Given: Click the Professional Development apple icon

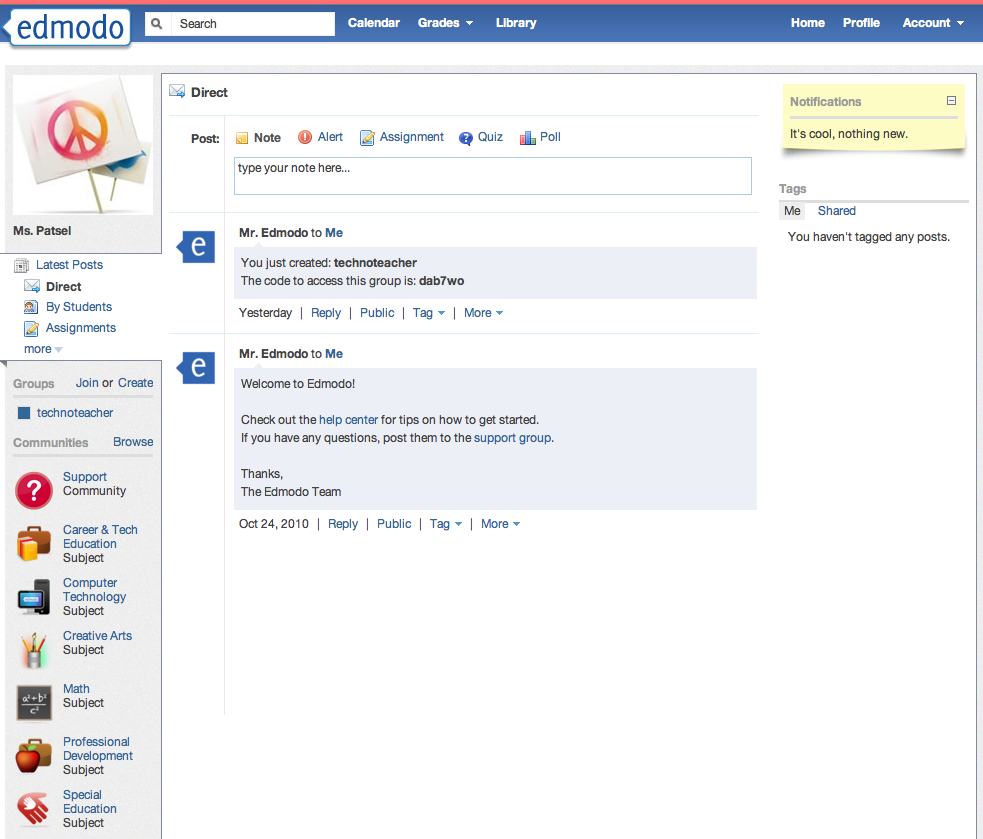Looking at the screenshot, I should point(34,756).
